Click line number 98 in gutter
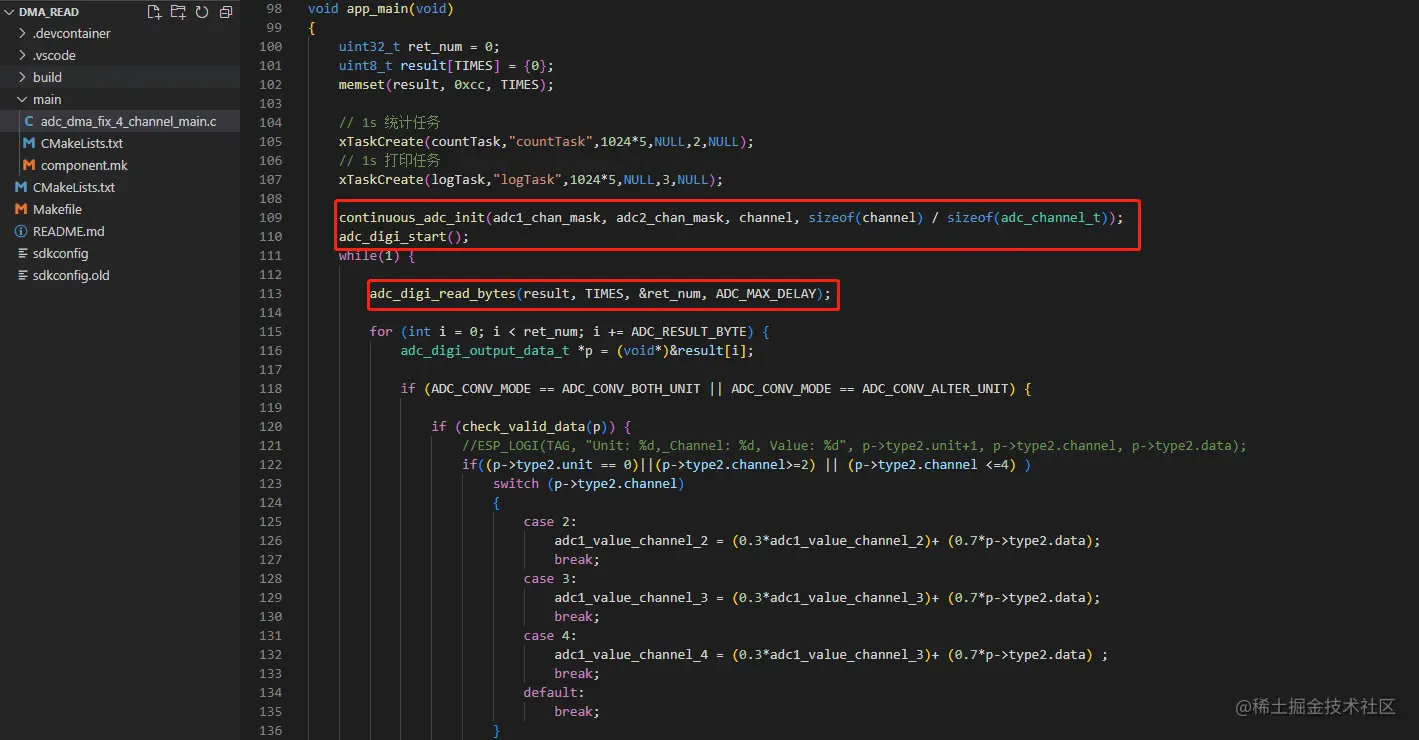The image size is (1419, 740). tap(274, 8)
